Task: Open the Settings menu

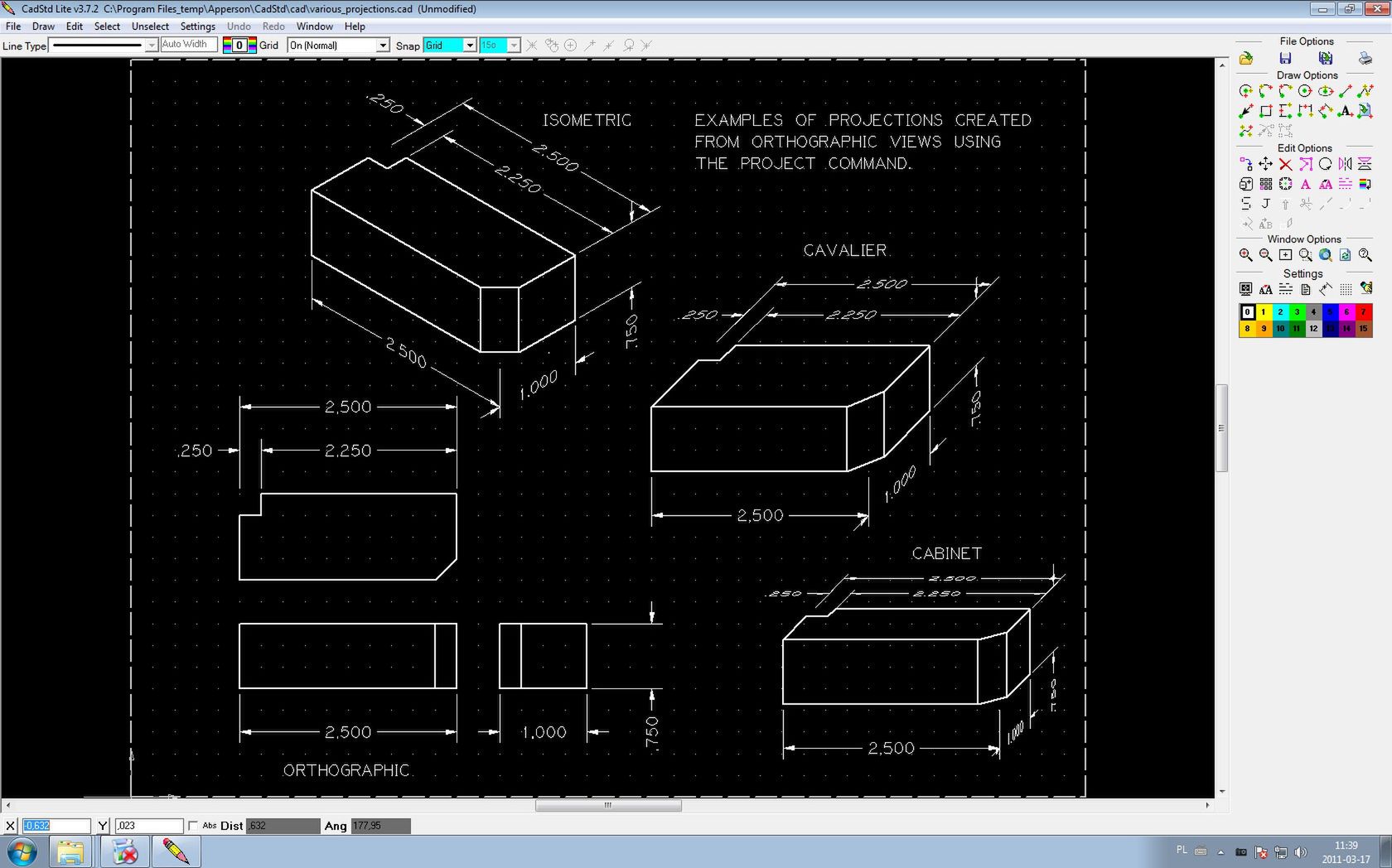Action: click(198, 27)
